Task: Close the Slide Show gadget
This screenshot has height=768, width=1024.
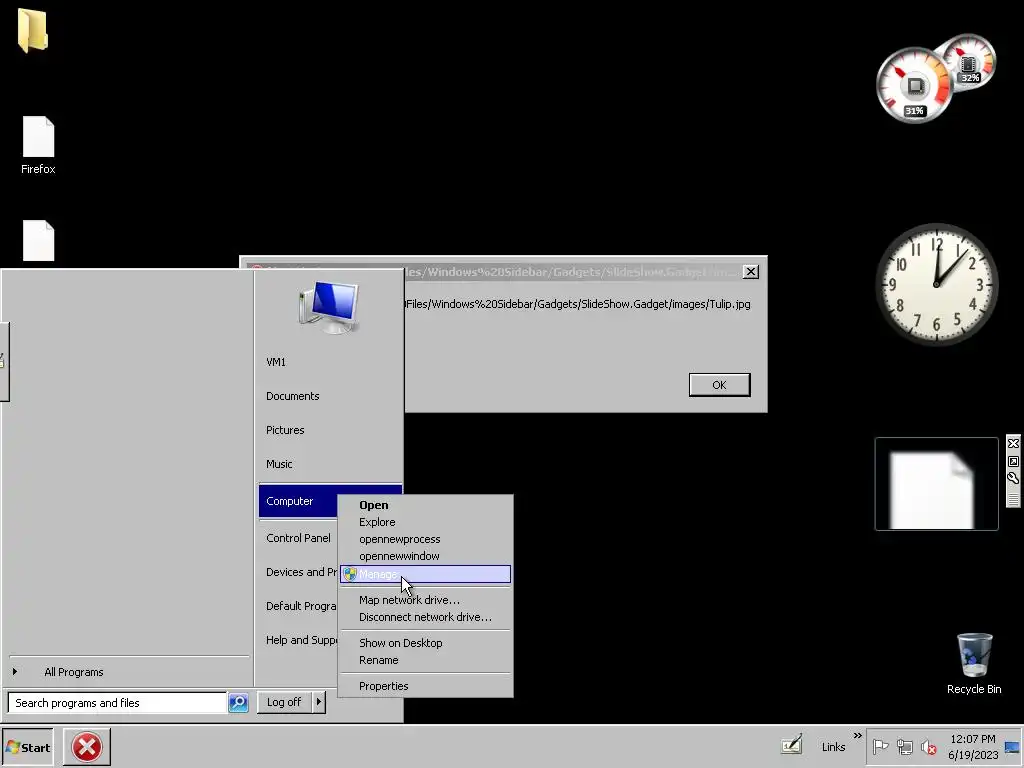Action: pos(1013,443)
